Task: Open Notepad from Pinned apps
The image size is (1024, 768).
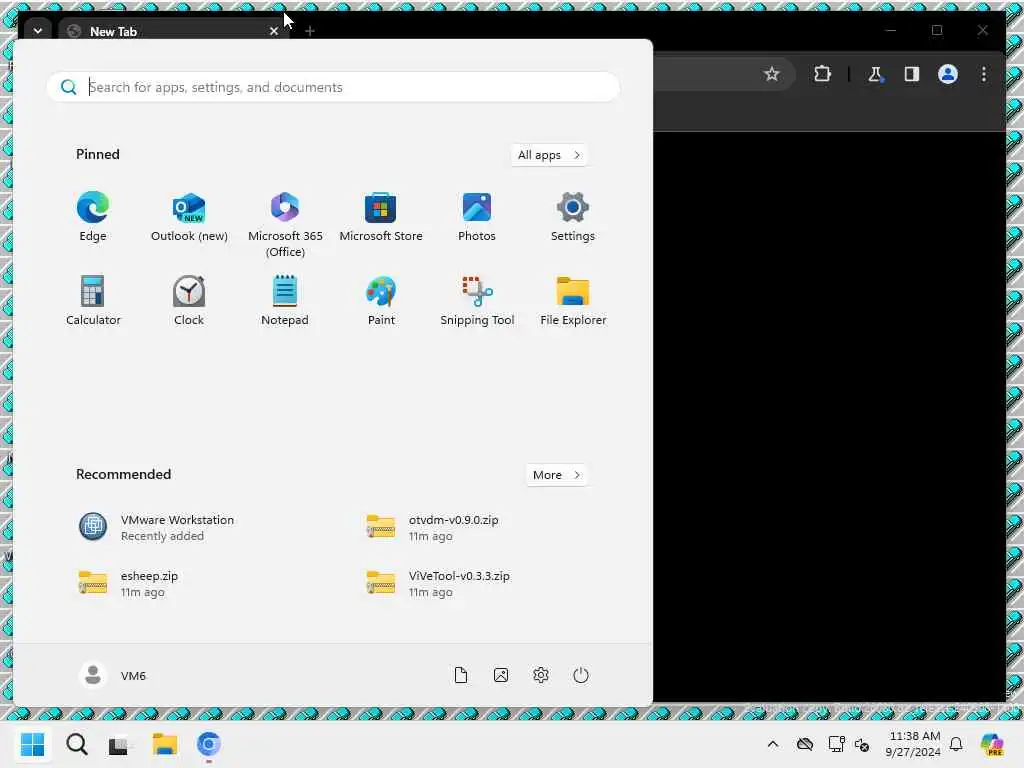Action: point(285,300)
